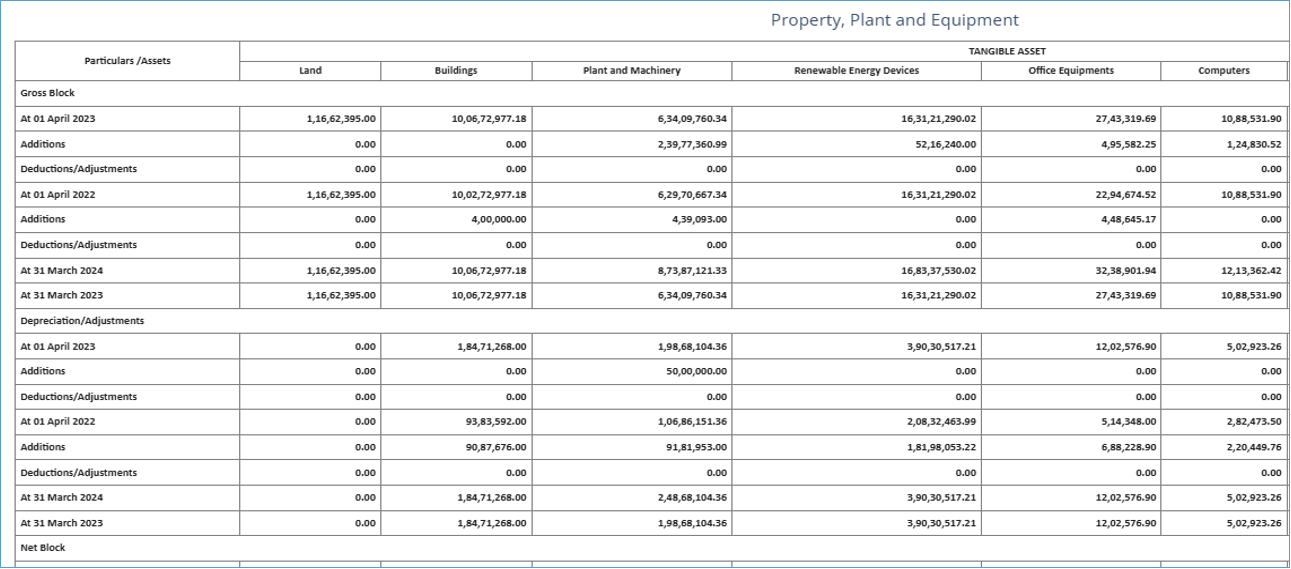Select the Office Equipments column header
1291x569 pixels.
[x=1070, y=71]
